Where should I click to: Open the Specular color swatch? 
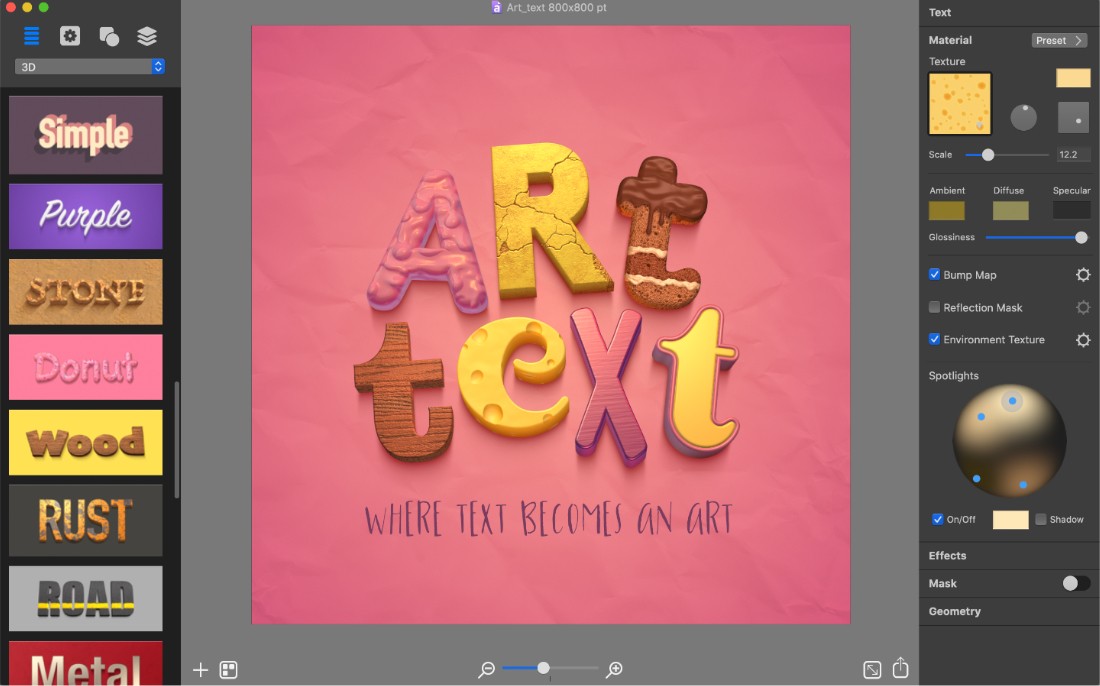pyautogui.click(x=1072, y=210)
